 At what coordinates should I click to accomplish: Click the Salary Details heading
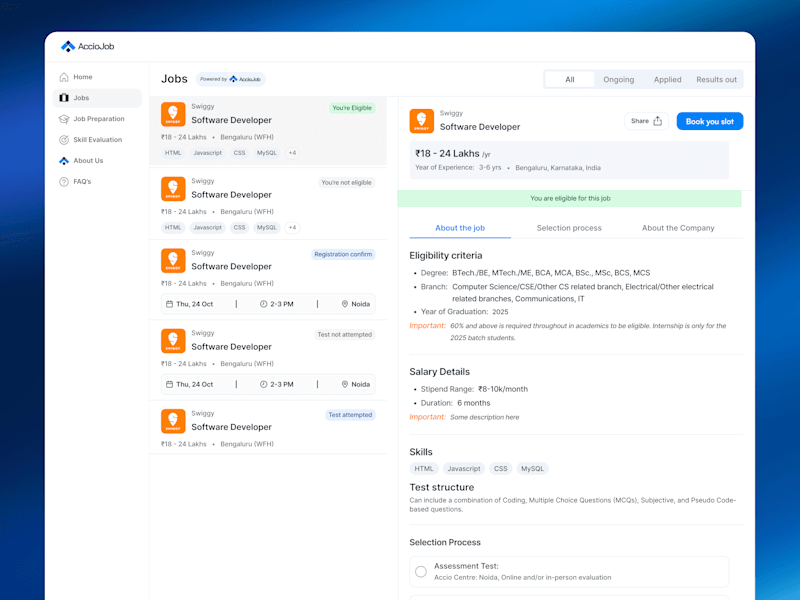(439, 372)
